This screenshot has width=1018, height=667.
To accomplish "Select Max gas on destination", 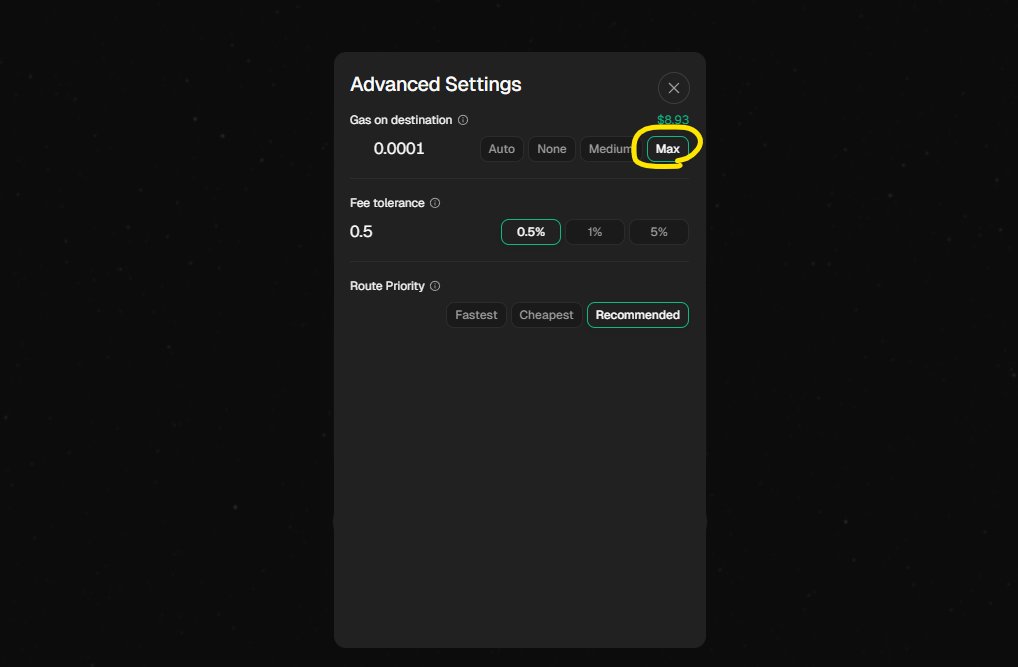I will pos(667,149).
